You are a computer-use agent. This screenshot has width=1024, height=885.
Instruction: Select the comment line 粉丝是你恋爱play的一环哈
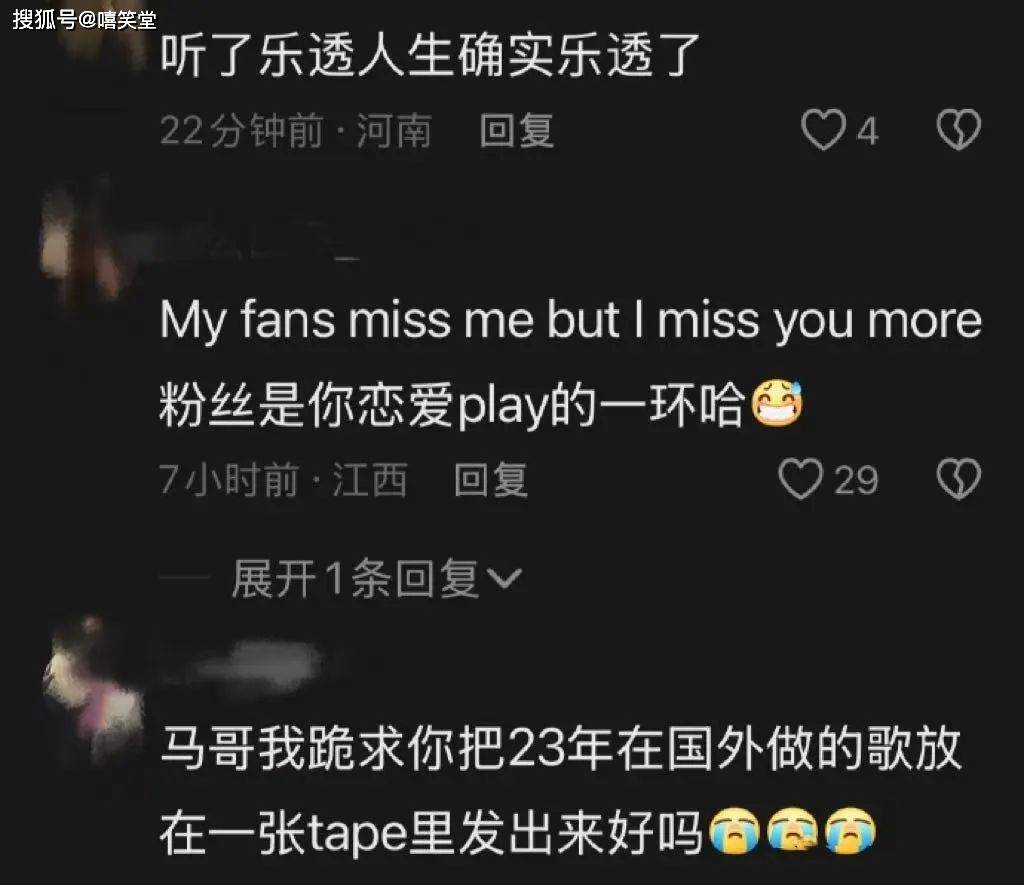453,405
